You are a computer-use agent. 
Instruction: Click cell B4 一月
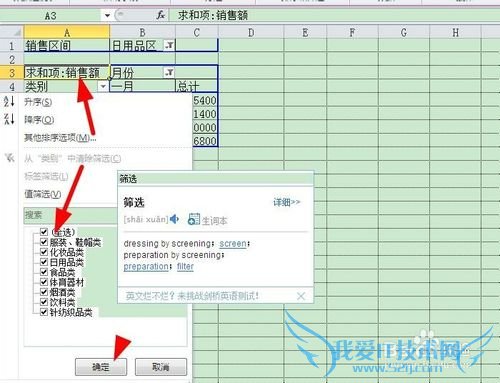point(142,86)
